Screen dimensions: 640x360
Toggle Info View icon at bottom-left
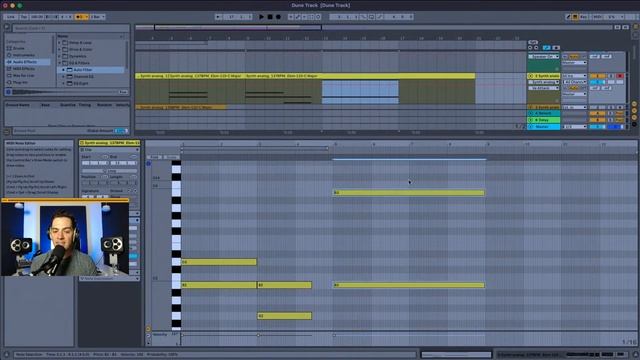pyautogui.click(x=6, y=355)
